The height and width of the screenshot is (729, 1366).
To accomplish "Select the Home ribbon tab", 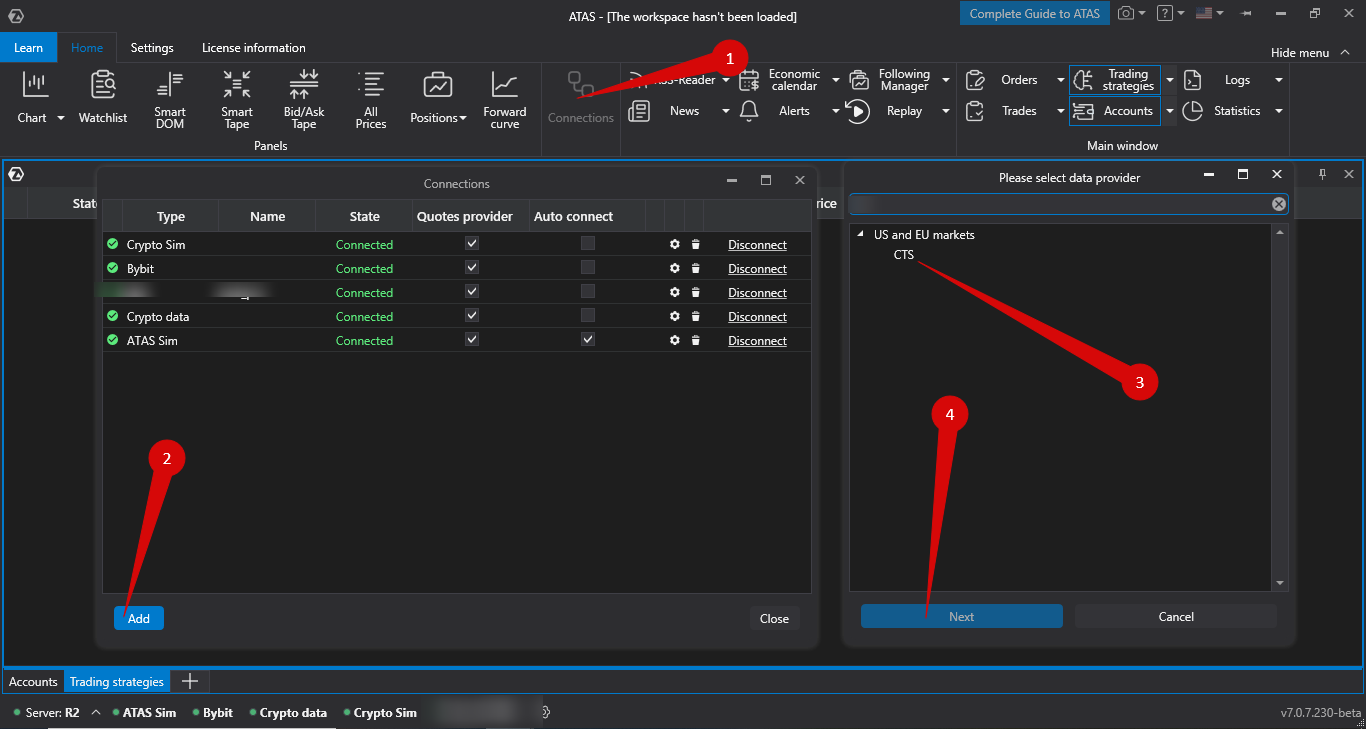I will click(x=87, y=48).
